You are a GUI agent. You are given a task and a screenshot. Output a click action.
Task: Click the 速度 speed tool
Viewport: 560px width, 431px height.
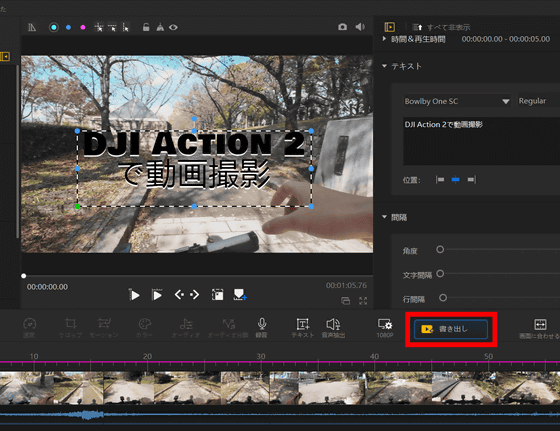point(29,327)
